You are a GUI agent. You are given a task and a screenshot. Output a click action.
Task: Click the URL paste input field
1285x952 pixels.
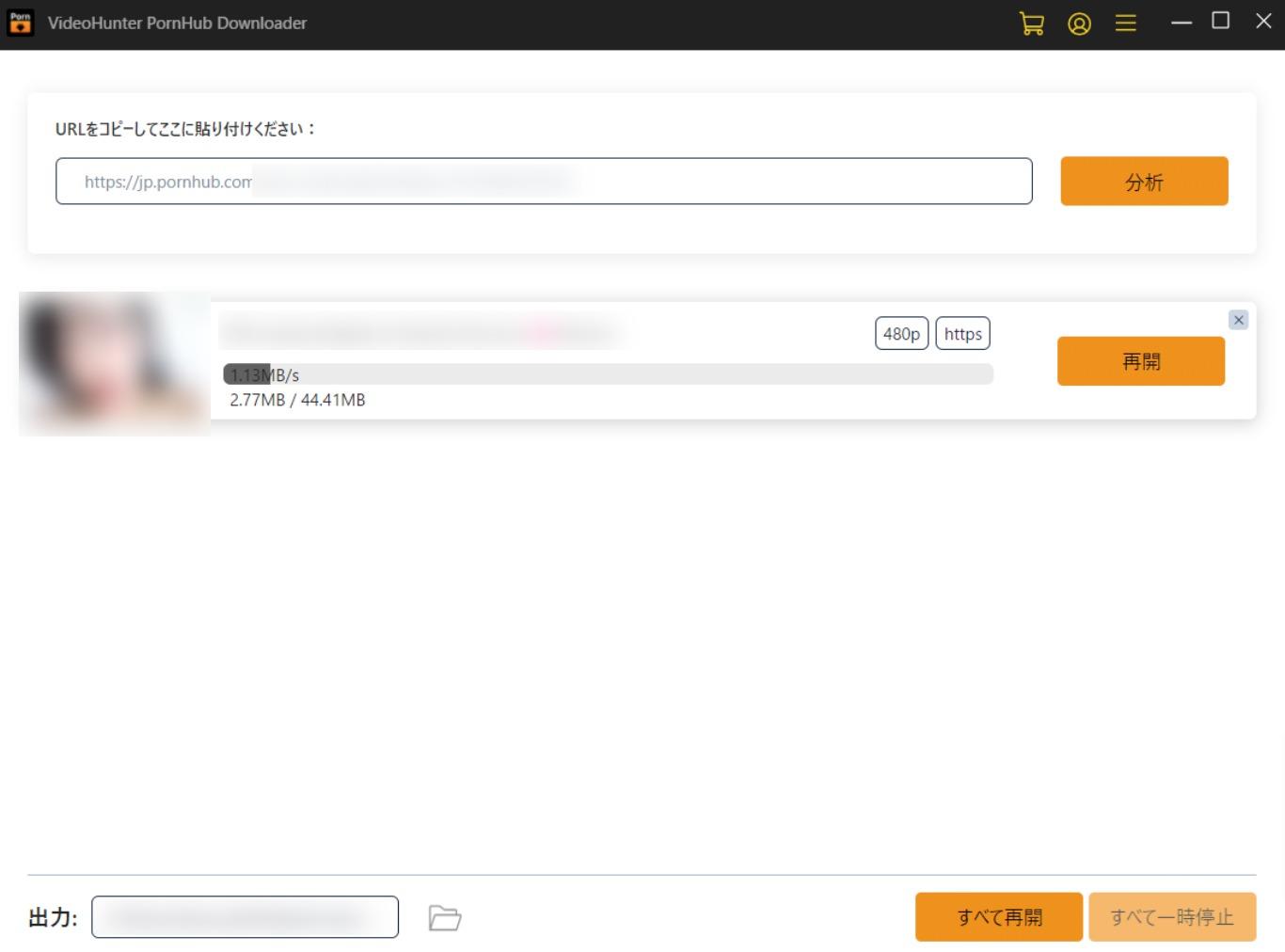point(544,181)
